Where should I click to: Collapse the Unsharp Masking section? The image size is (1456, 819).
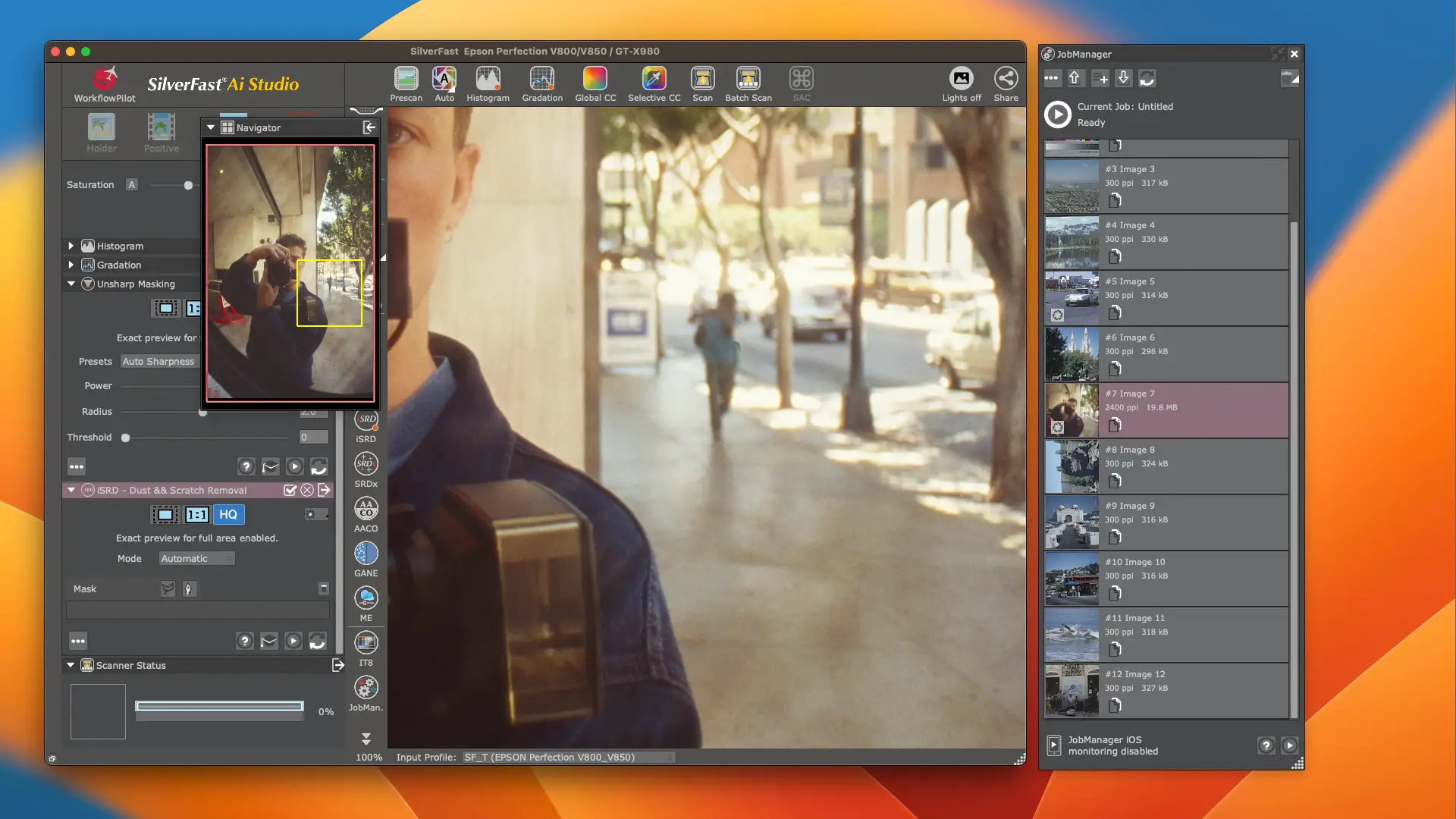[x=71, y=284]
